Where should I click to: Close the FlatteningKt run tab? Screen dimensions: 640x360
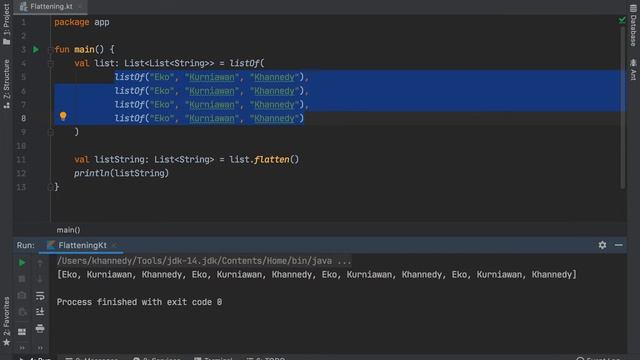tap(114, 245)
